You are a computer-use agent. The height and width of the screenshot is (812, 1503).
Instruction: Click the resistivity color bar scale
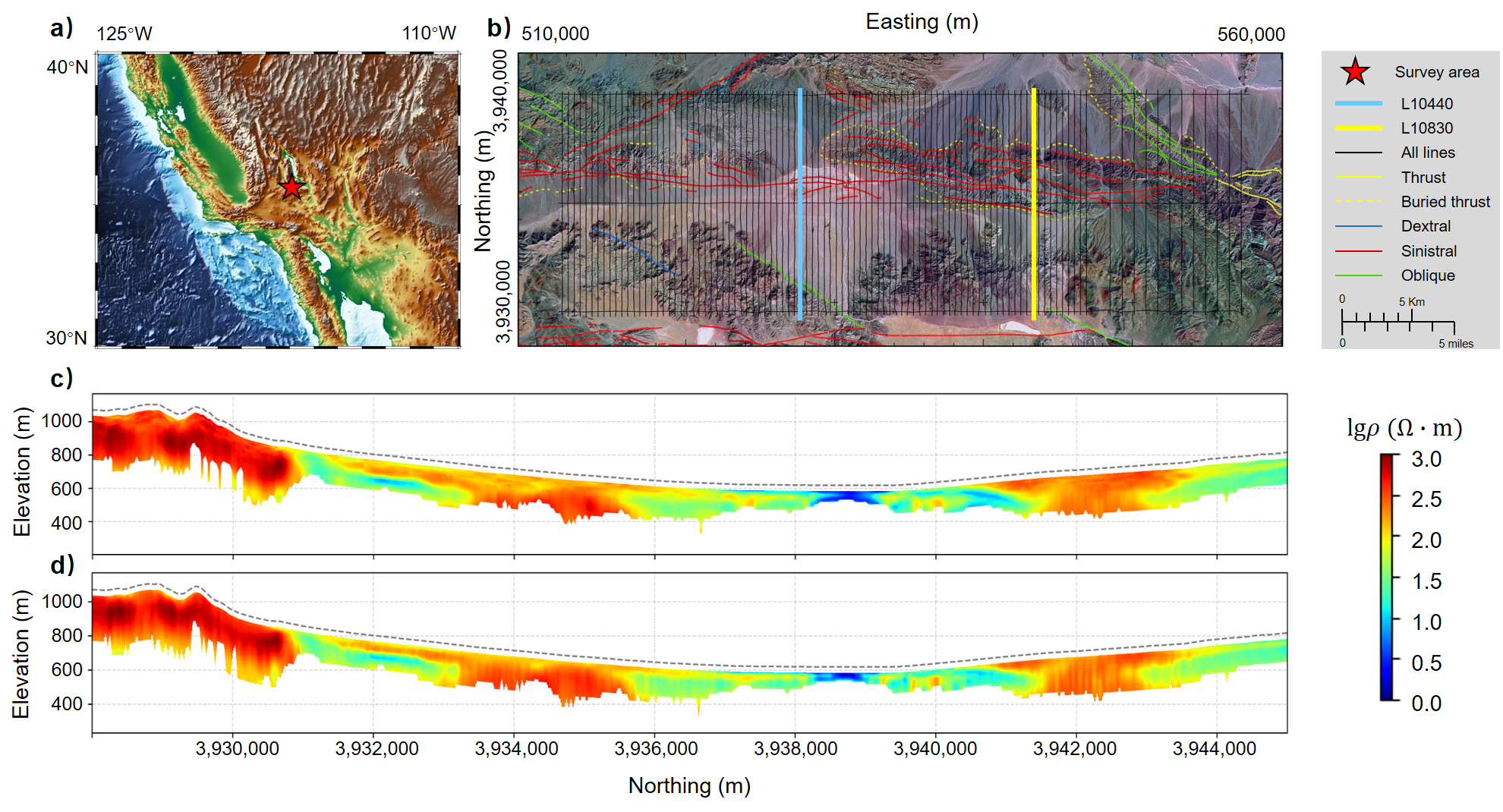coord(1388,577)
